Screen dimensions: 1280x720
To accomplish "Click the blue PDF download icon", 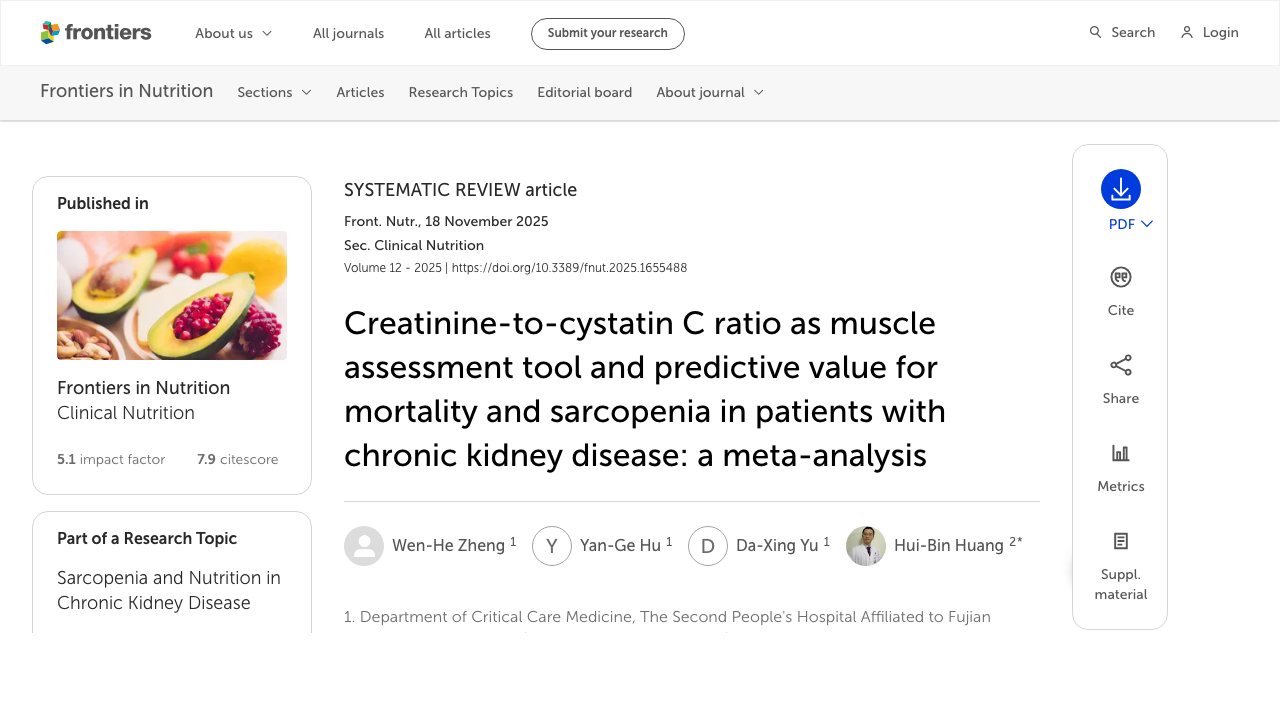I will 1121,189.
